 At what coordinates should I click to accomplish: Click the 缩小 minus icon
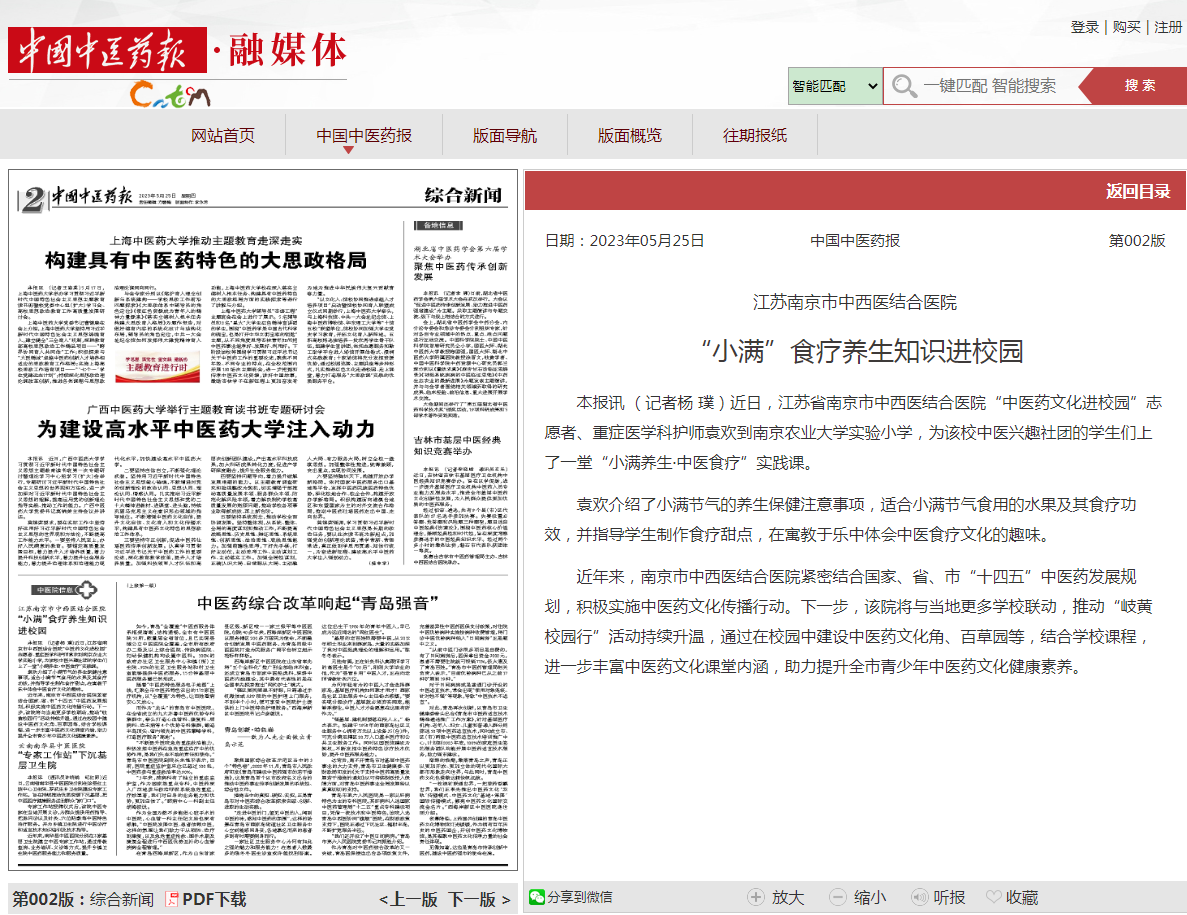(837, 897)
